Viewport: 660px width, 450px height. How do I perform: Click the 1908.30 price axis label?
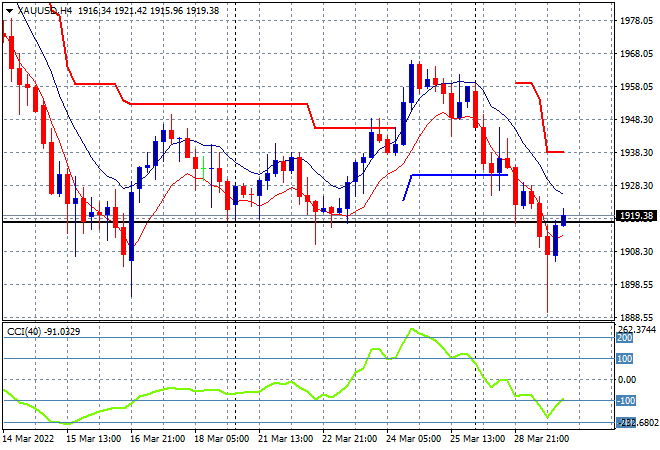click(637, 251)
